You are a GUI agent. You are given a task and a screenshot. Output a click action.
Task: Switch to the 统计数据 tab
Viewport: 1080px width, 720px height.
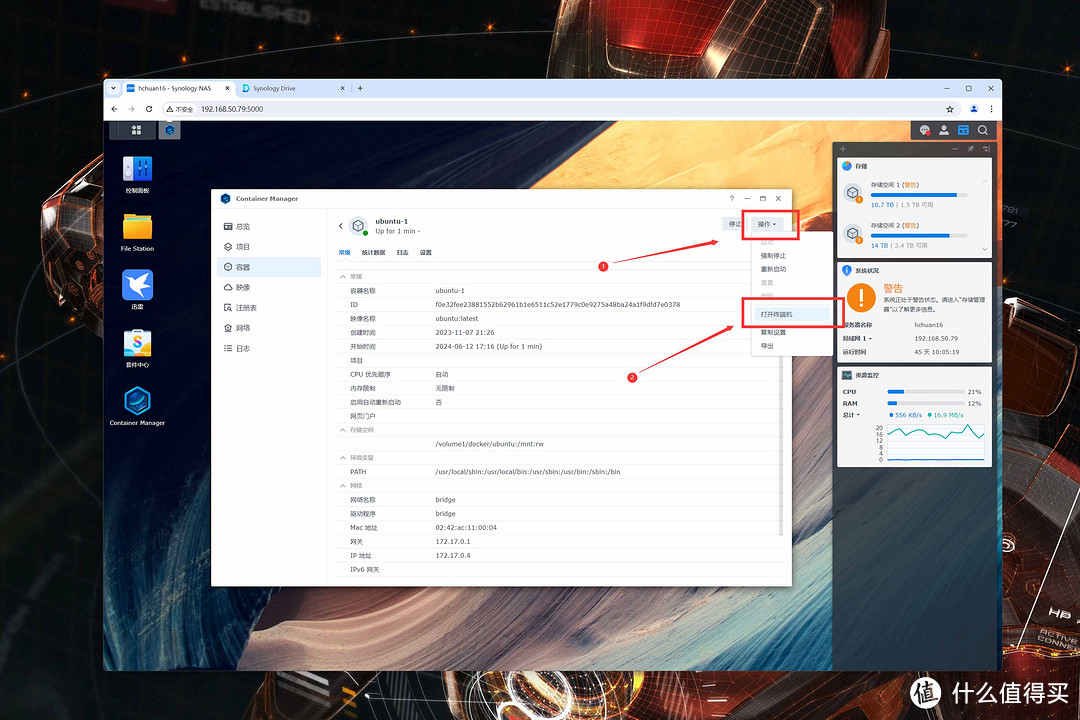[x=373, y=253]
